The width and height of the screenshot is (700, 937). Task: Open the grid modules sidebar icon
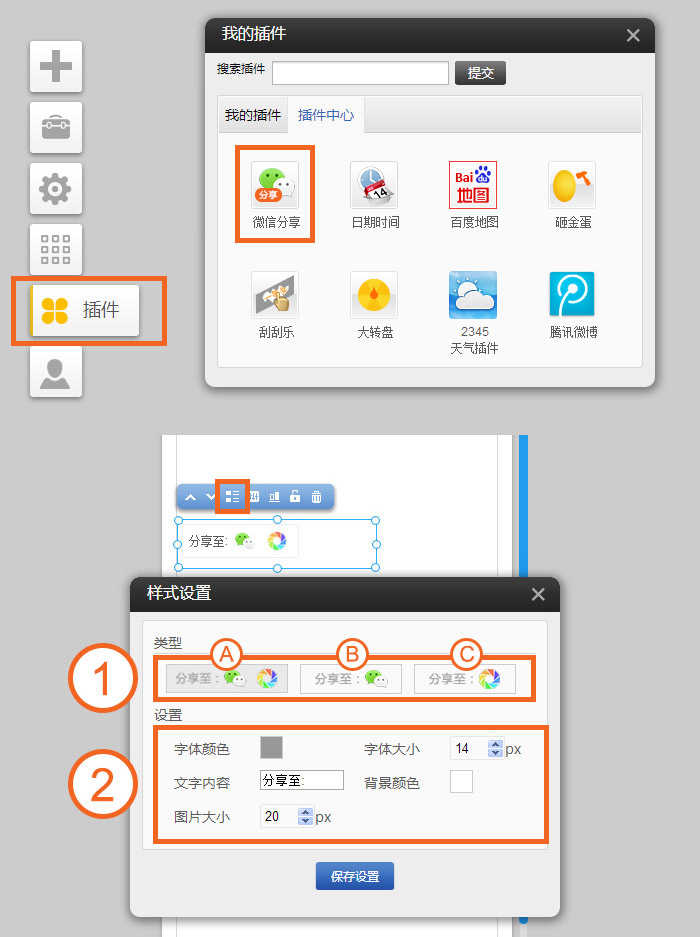[56, 249]
